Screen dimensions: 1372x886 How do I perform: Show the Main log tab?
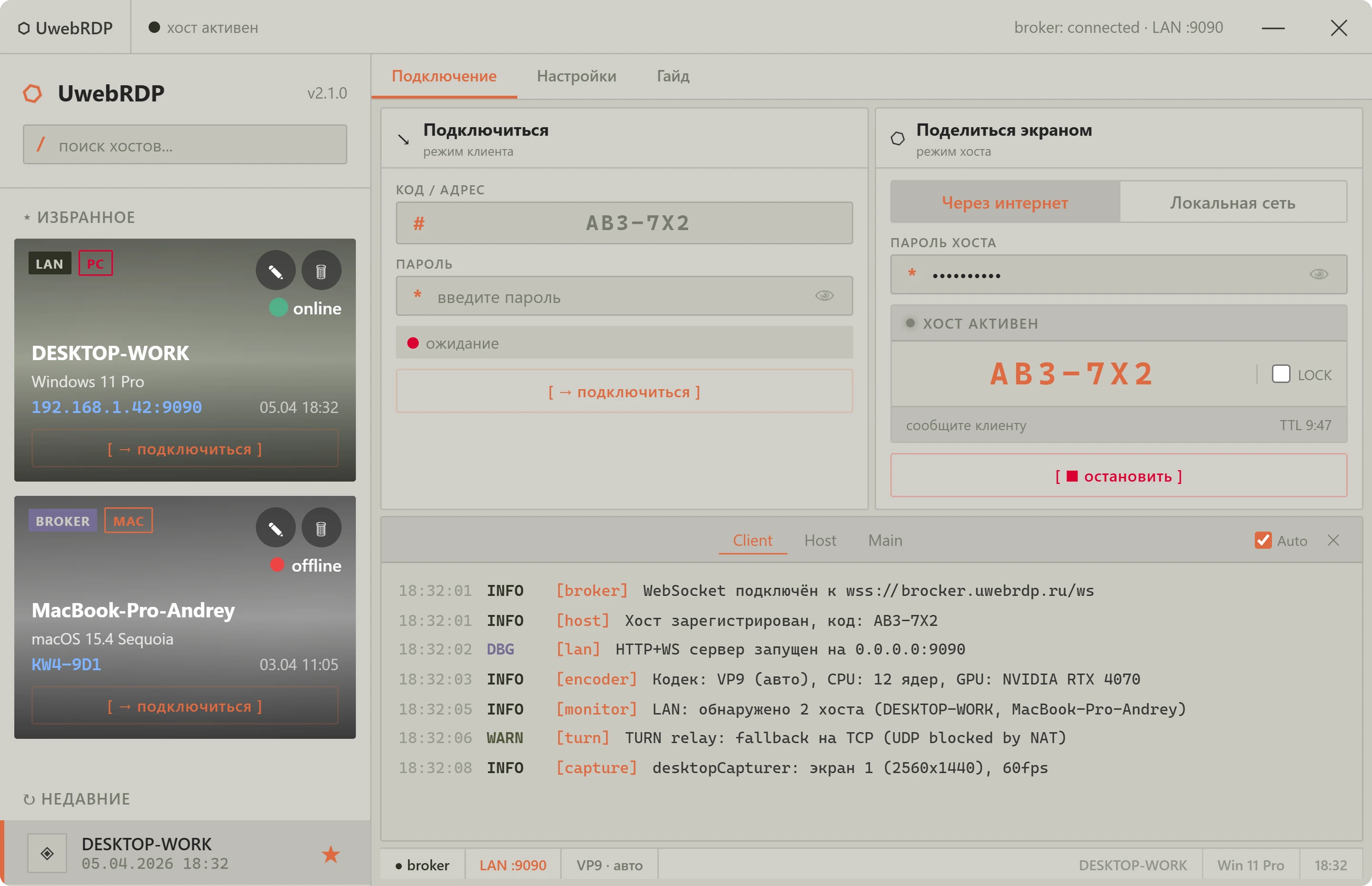[x=885, y=540]
